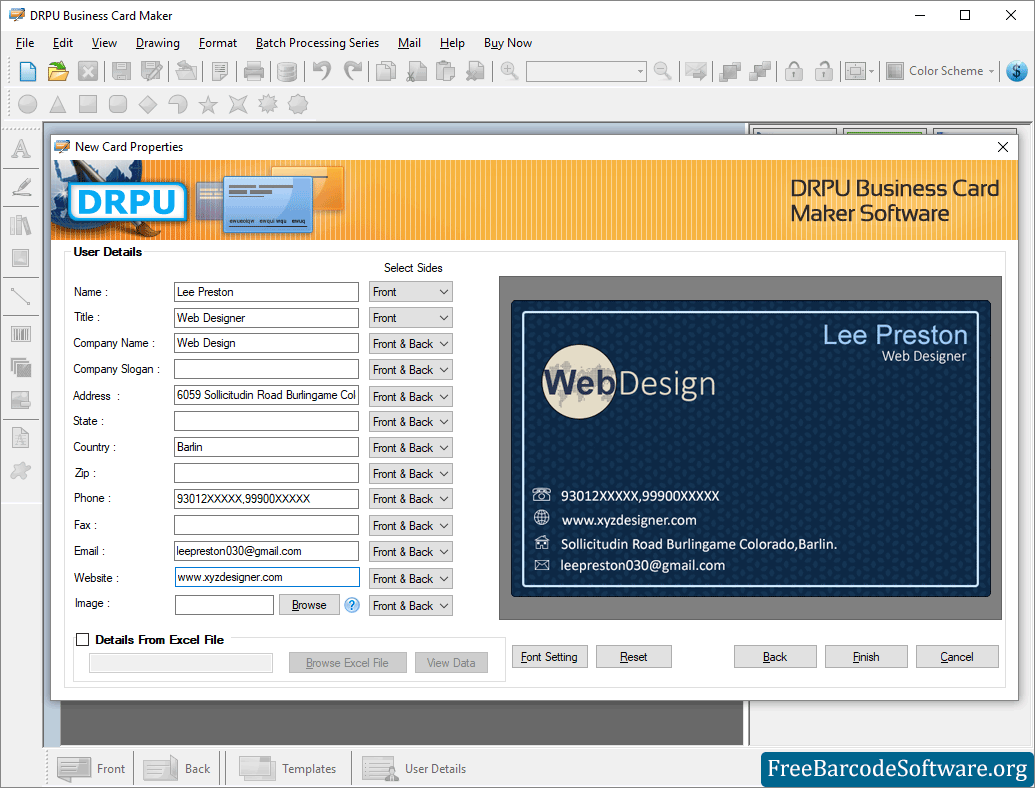The height and width of the screenshot is (788, 1035).
Task: Open the Batch Processing Series menu
Action: [x=317, y=43]
